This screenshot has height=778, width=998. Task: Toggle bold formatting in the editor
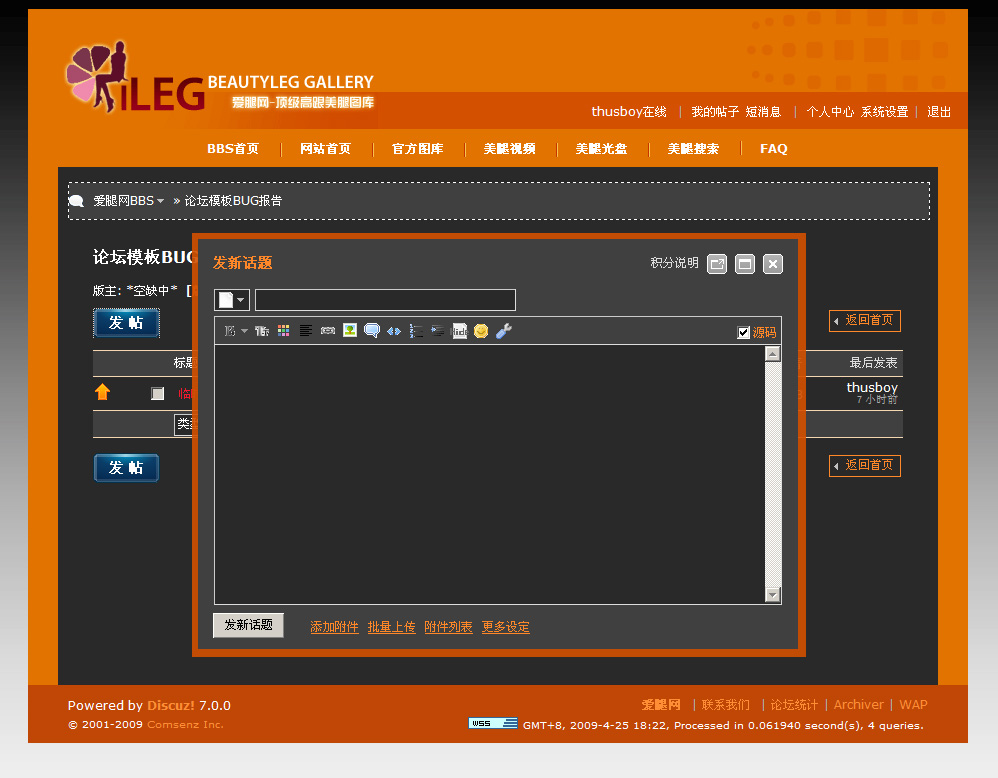click(x=230, y=330)
